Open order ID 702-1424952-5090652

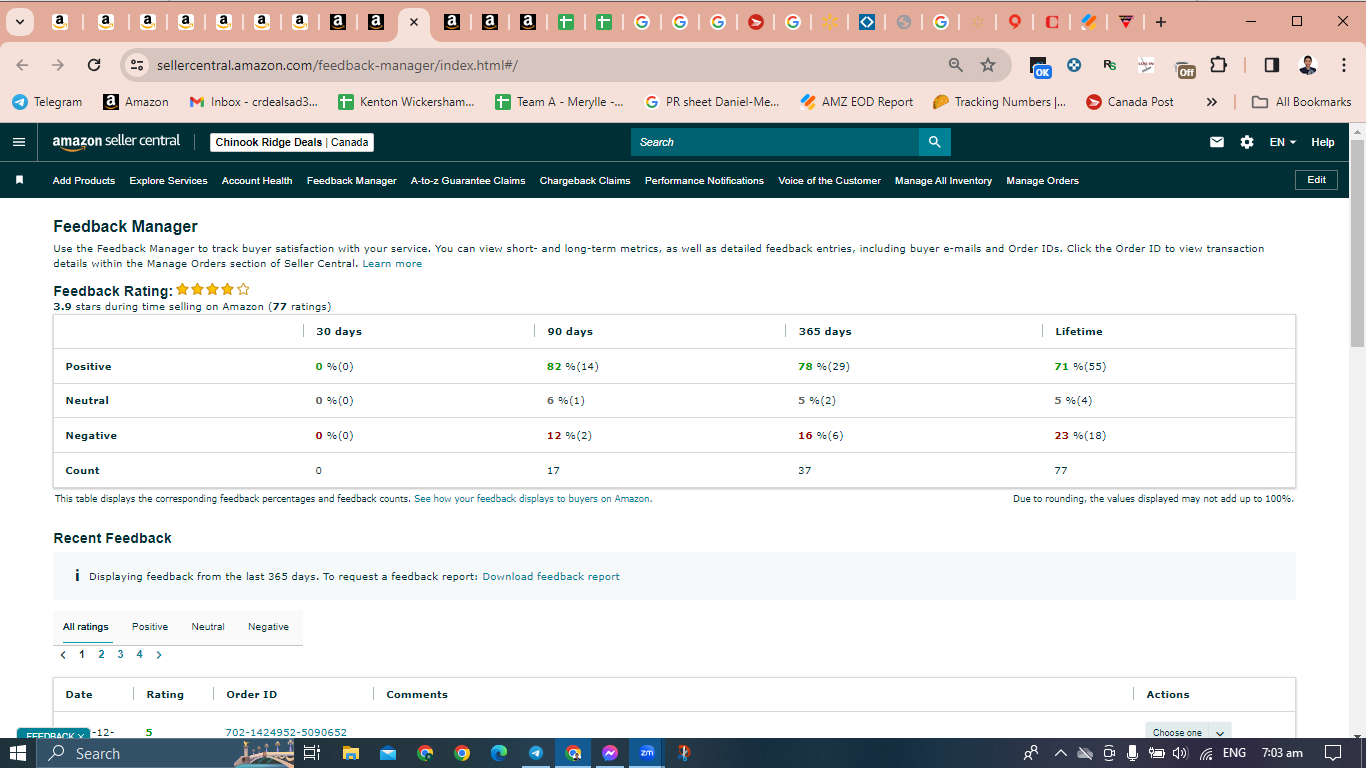point(286,732)
